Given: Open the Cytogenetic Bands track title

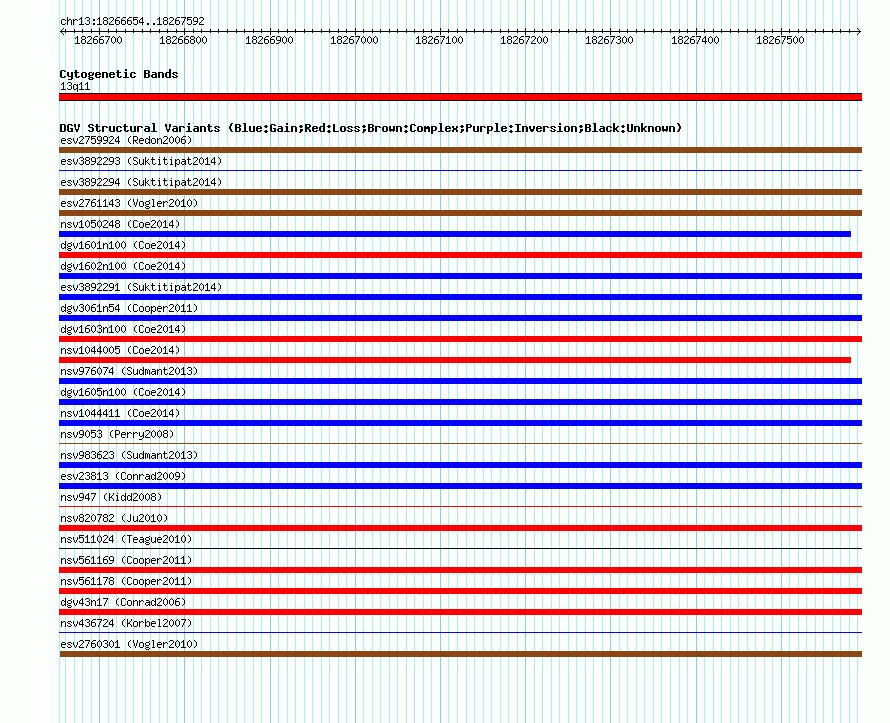Looking at the screenshot, I should [x=119, y=74].
